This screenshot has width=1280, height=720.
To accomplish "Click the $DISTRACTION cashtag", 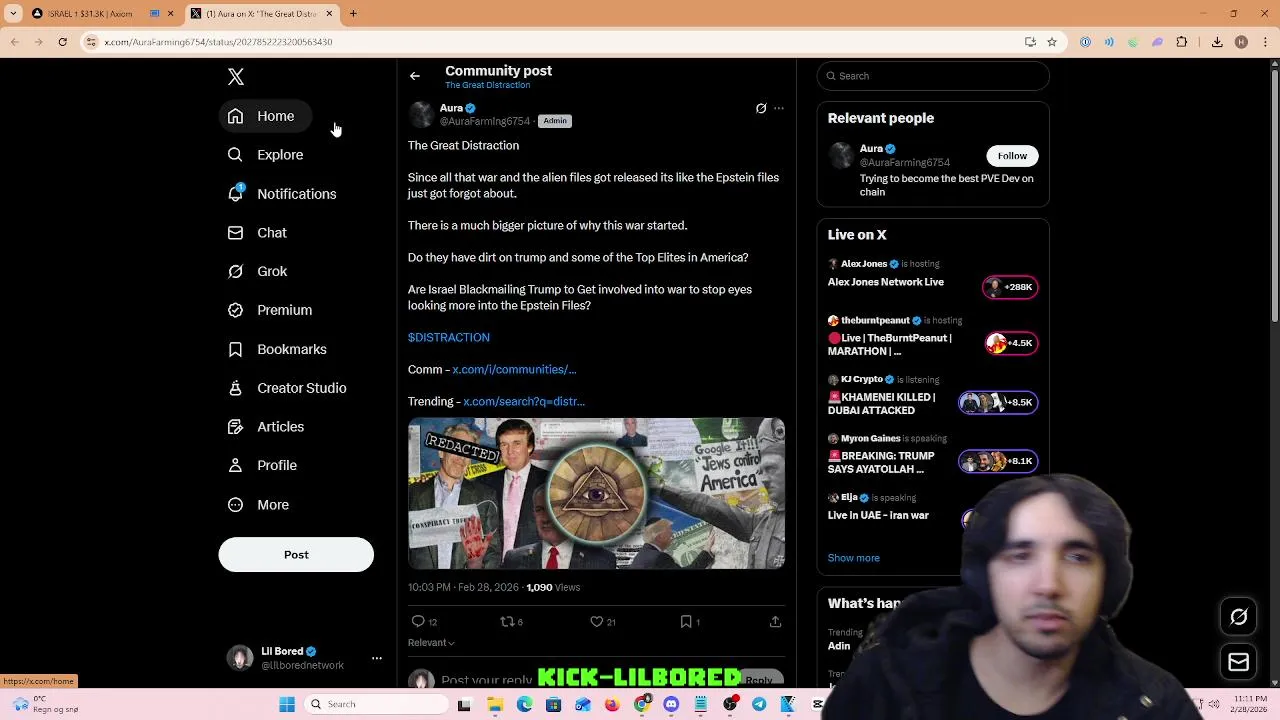I will [449, 338].
